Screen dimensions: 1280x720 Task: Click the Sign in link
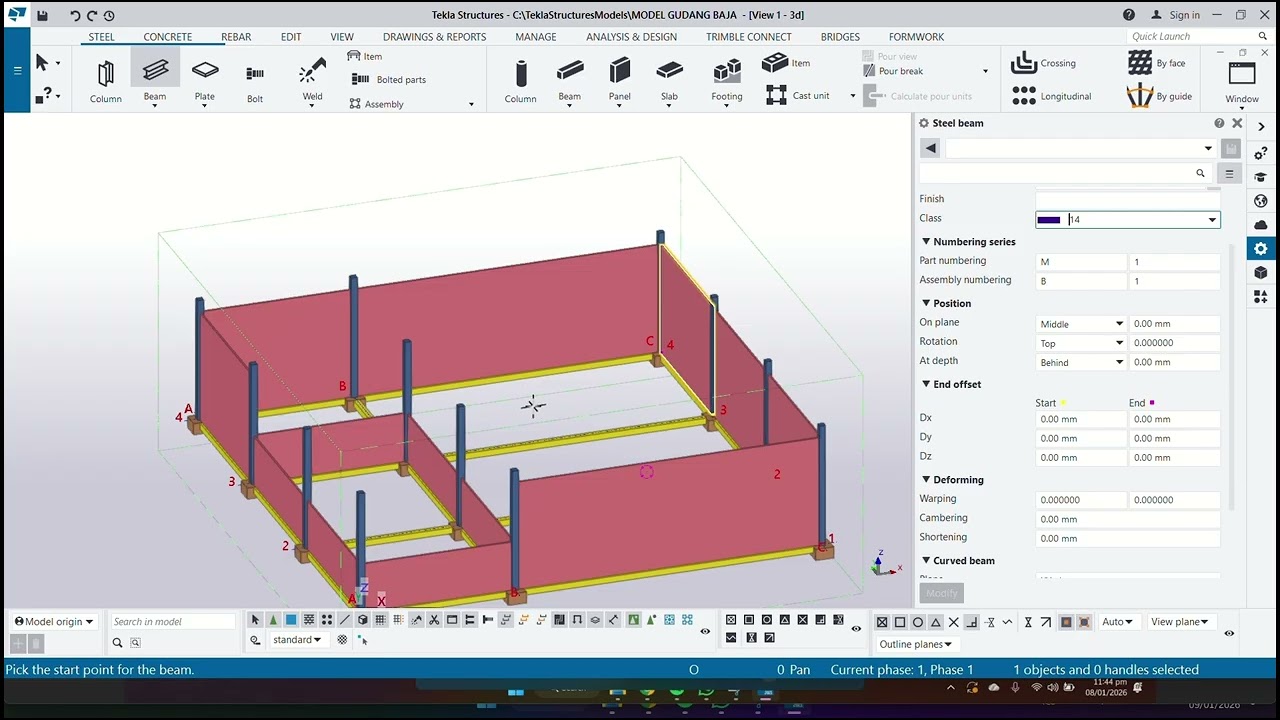pyautogui.click(x=1175, y=15)
